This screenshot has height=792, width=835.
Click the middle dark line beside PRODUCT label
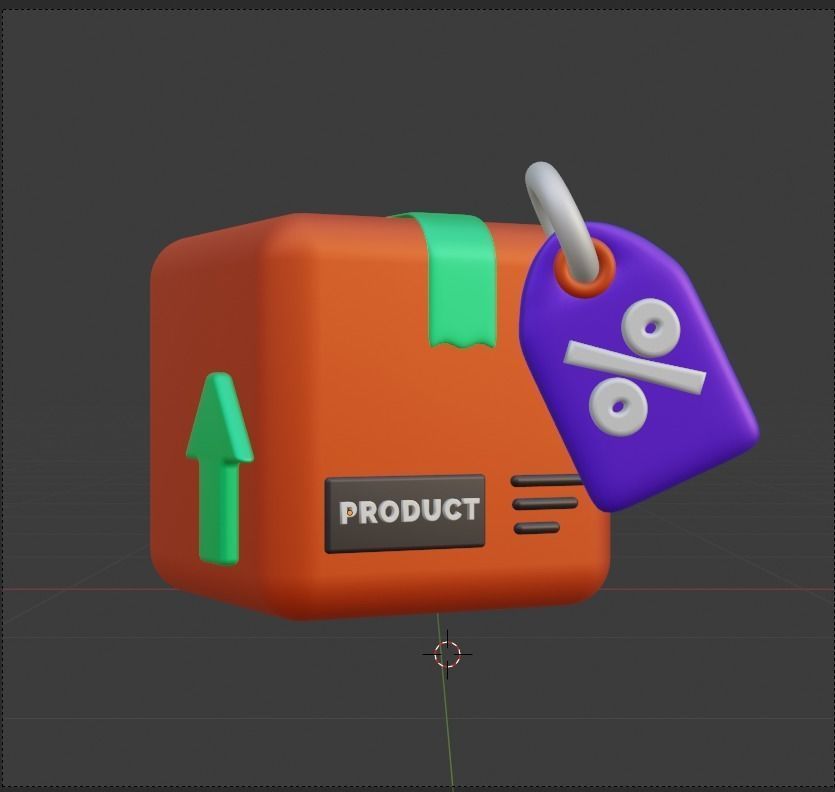click(545, 503)
